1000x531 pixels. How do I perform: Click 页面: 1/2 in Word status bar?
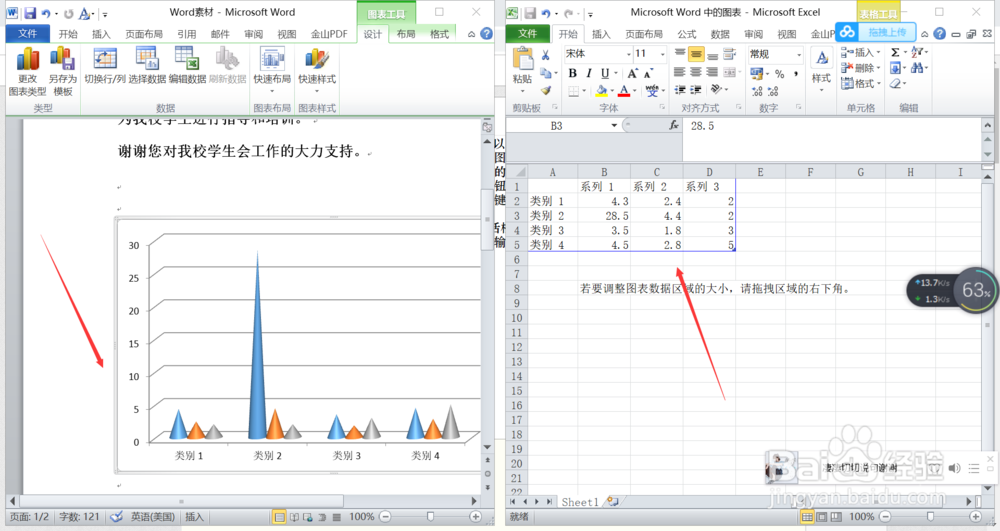[29, 517]
